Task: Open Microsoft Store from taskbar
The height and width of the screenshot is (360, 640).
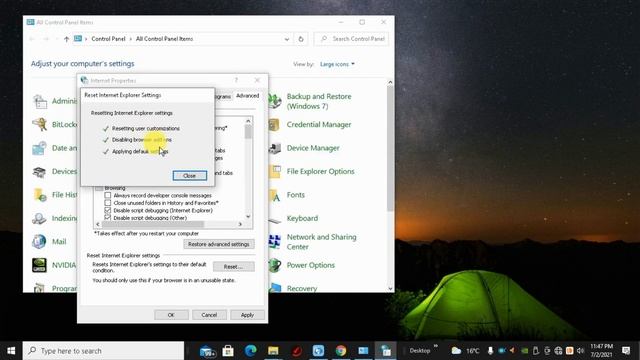Action: click(x=228, y=351)
